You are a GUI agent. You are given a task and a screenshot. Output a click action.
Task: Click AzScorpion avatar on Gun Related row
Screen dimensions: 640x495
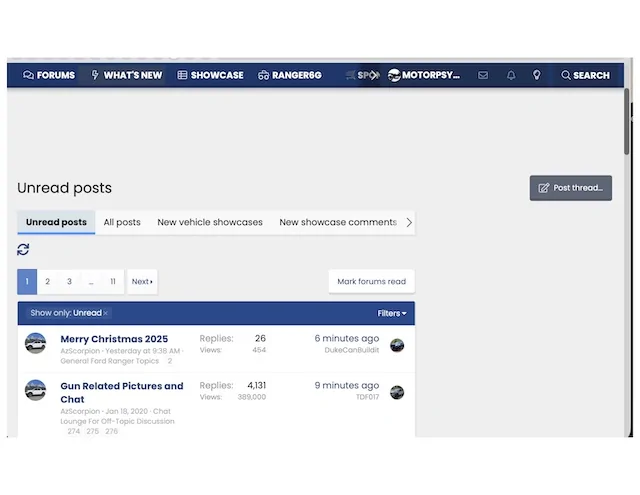[x=36, y=390]
